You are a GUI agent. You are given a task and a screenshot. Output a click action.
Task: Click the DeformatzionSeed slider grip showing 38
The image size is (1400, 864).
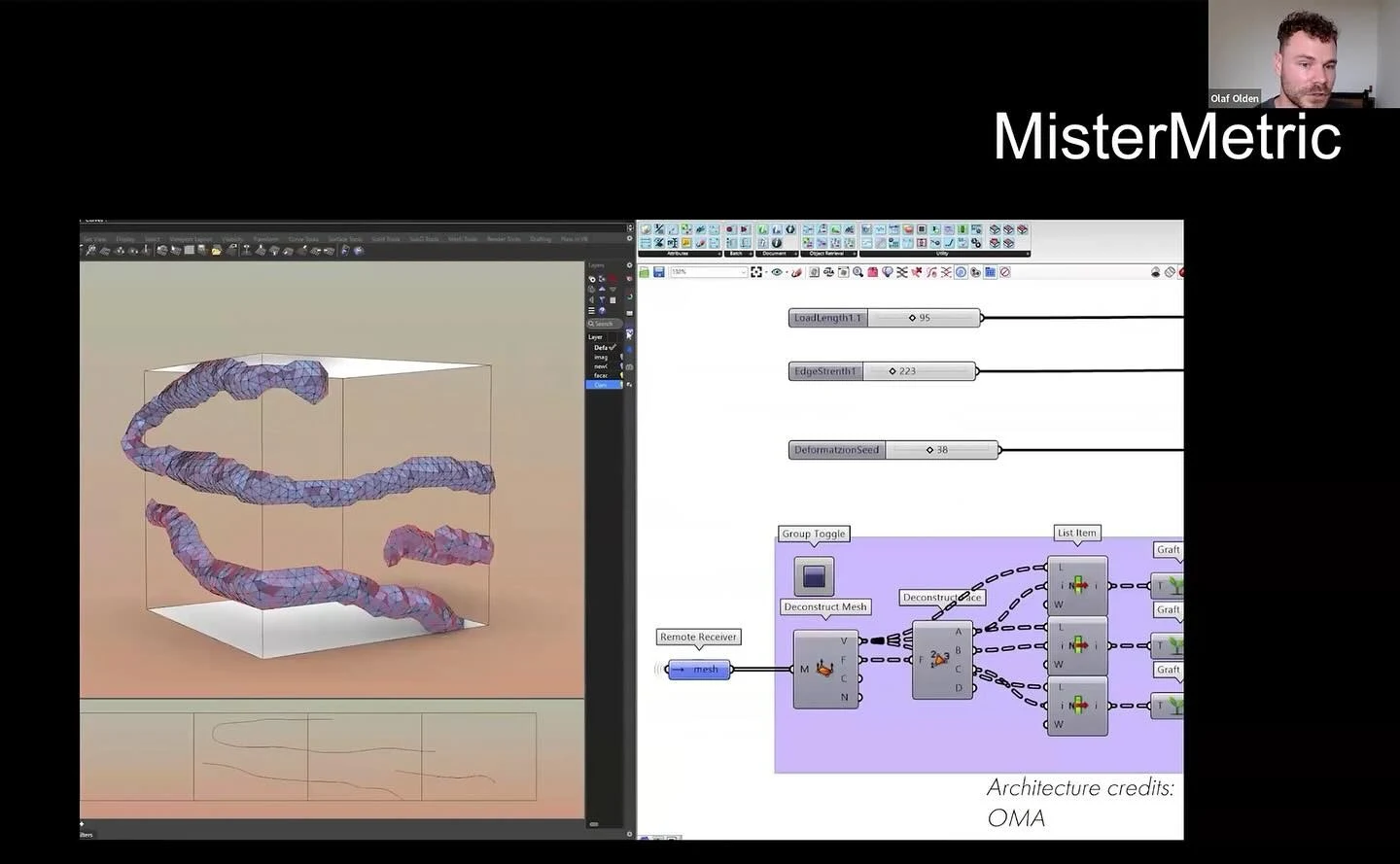pyautogui.click(x=929, y=450)
